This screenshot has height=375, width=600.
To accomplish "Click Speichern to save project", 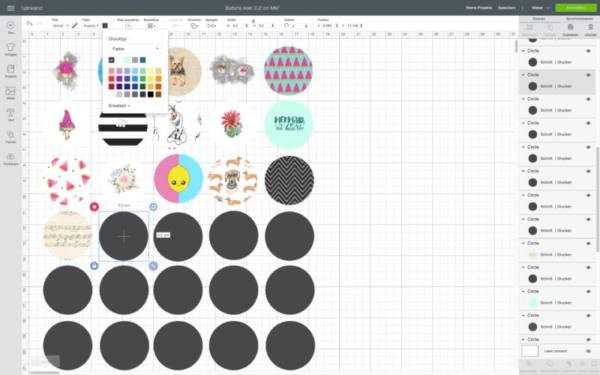I will (x=507, y=8).
